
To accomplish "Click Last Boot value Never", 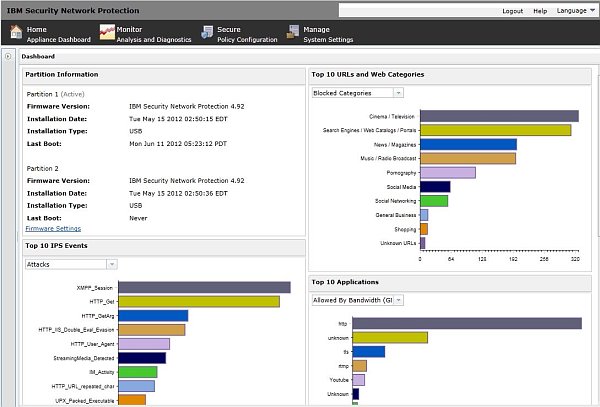I will 138,218.
